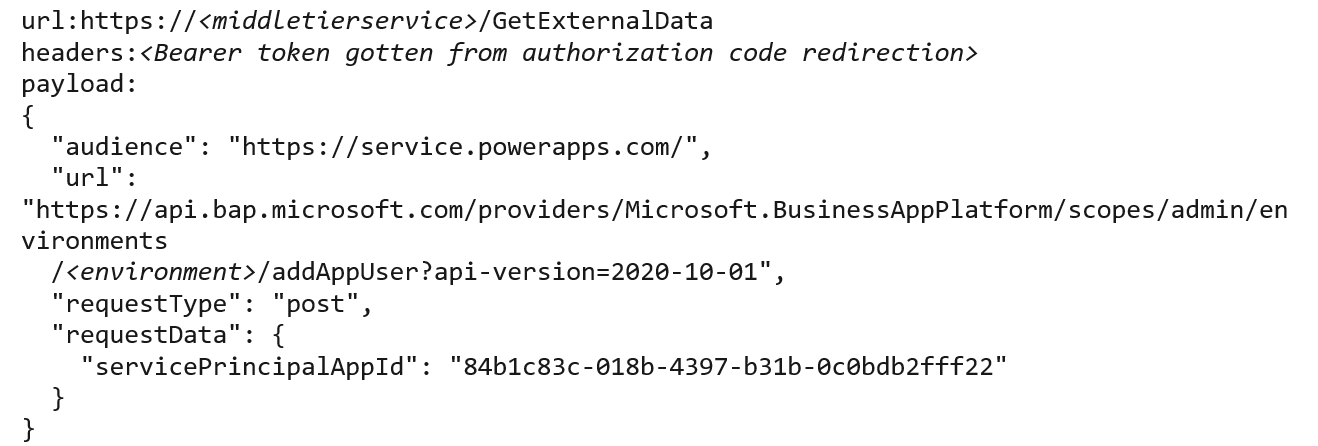Click the final closing curly brace
Image resolution: width=1318 pixels, height=446 pixels.
click(x=28, y=430)
